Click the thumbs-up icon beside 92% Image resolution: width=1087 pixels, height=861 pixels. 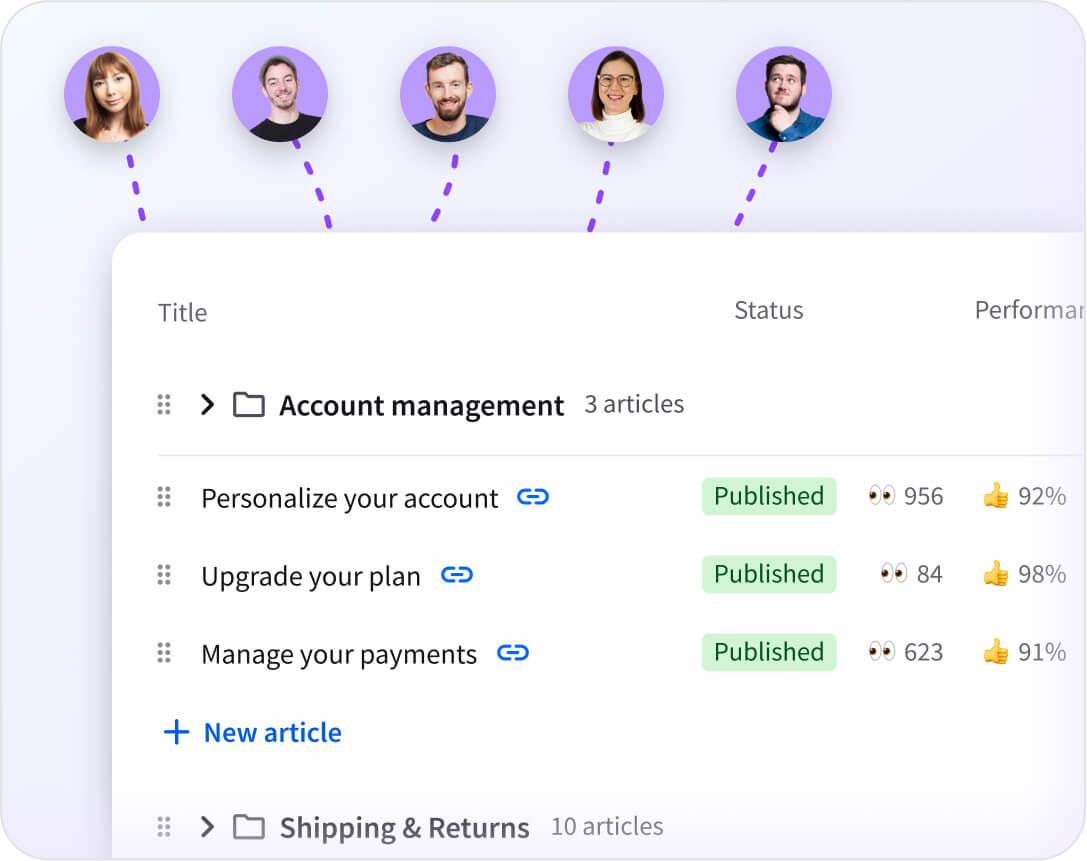993,496
